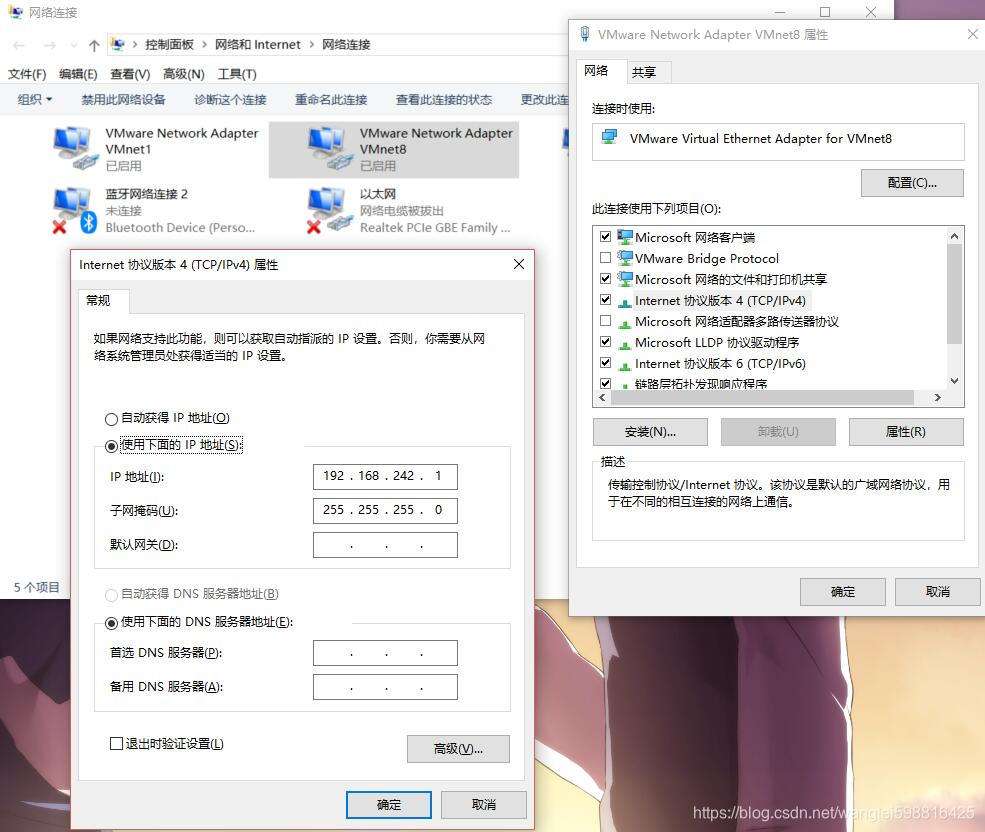Click the Up arrow in Network Connections window
This screenshot has width=985, height=832.
point(94,45)
